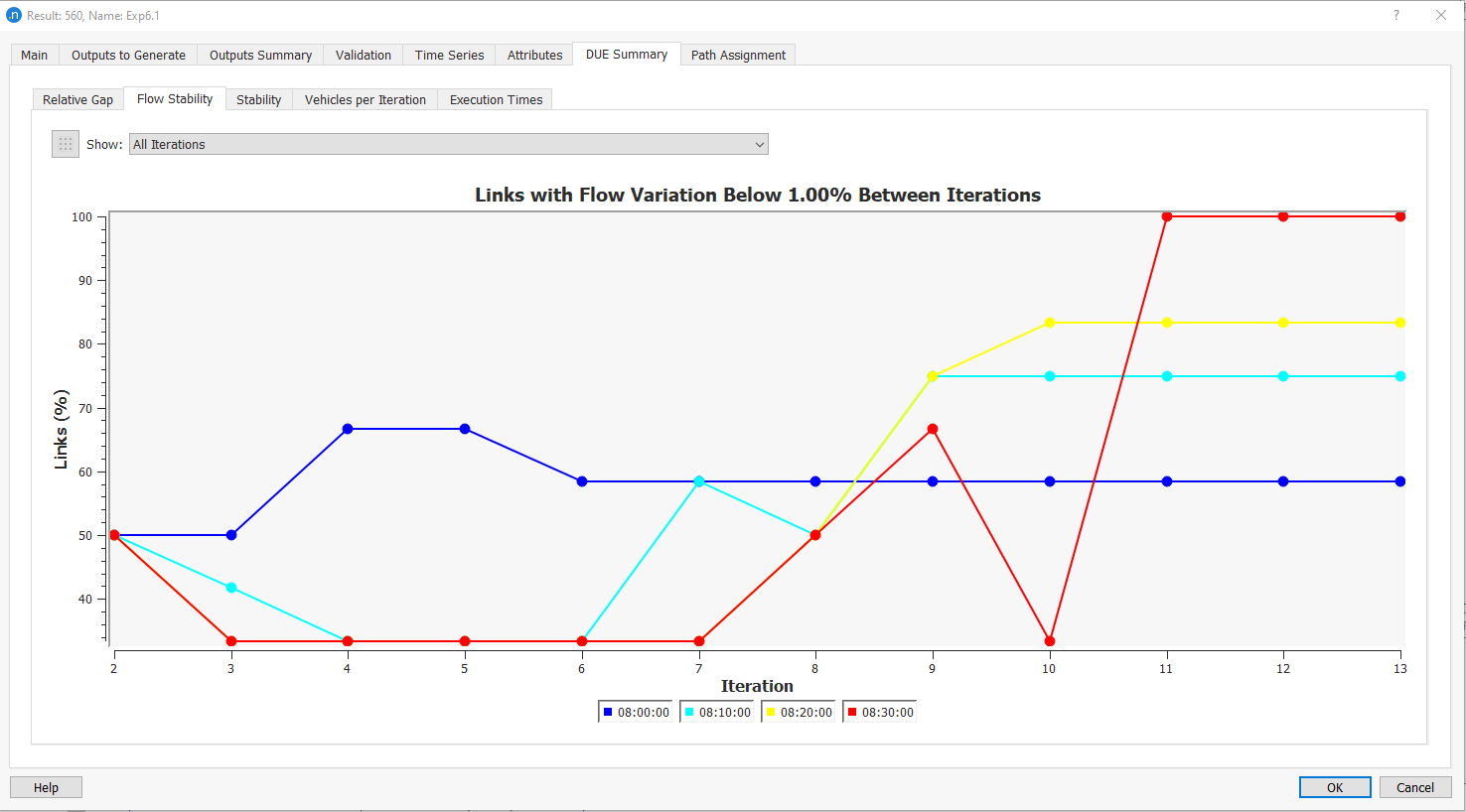Image resolution: width=1466 pixels, height=812 pixels.
Task: Dismiss the dialog with Cancel
Action: coord(1414,786)
